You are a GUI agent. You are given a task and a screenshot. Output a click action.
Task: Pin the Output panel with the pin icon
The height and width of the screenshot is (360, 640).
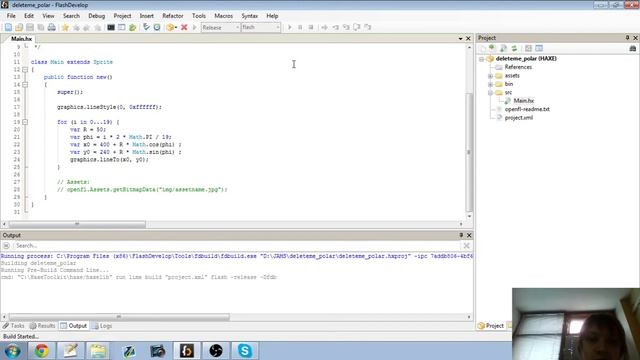click(461, 235)
